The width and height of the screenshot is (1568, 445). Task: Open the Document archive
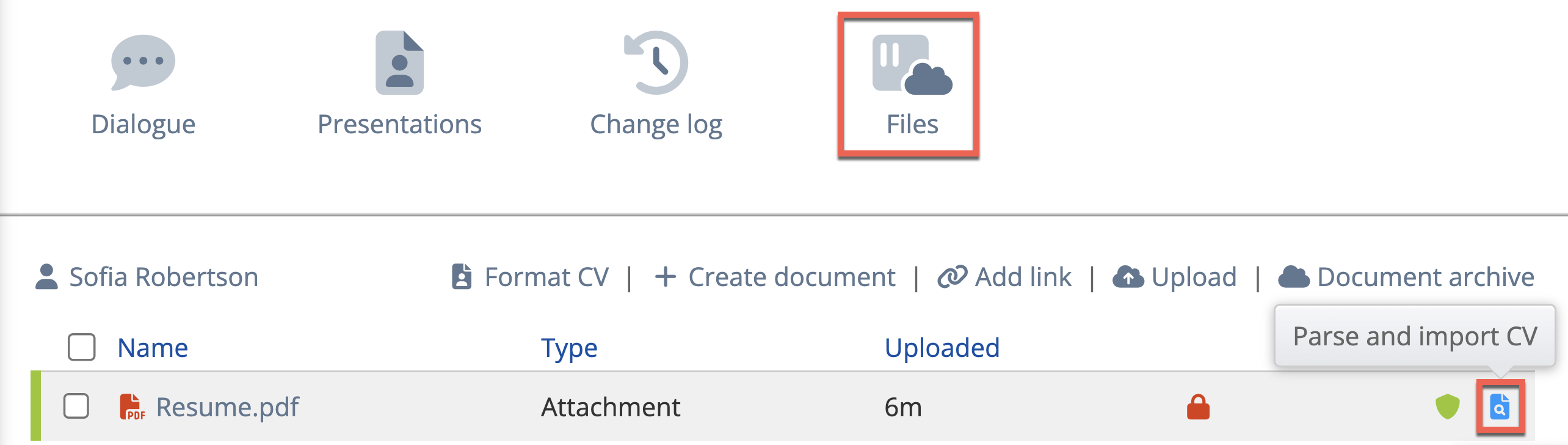(x=1406, y=277)
